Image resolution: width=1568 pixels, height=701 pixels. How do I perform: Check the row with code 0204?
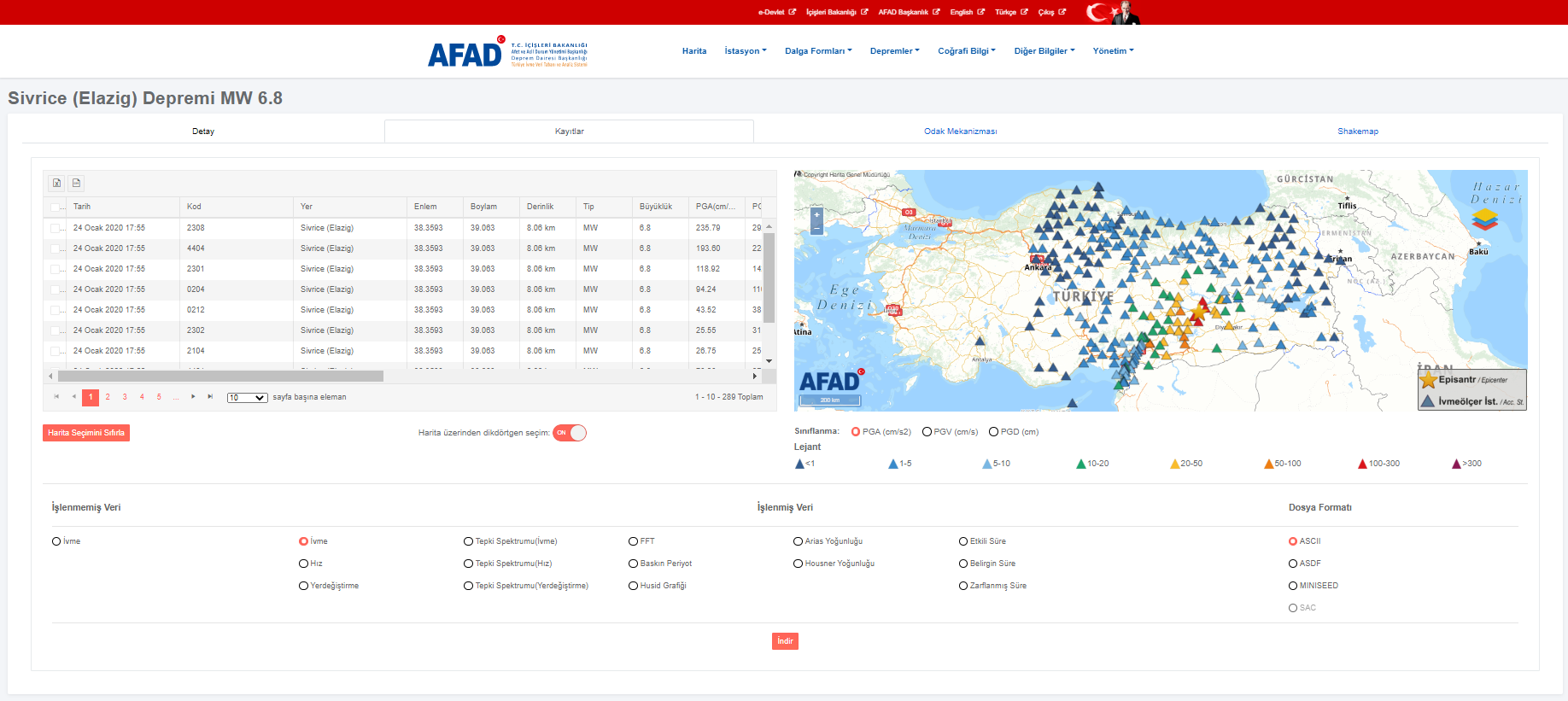[x=56, y=289]
